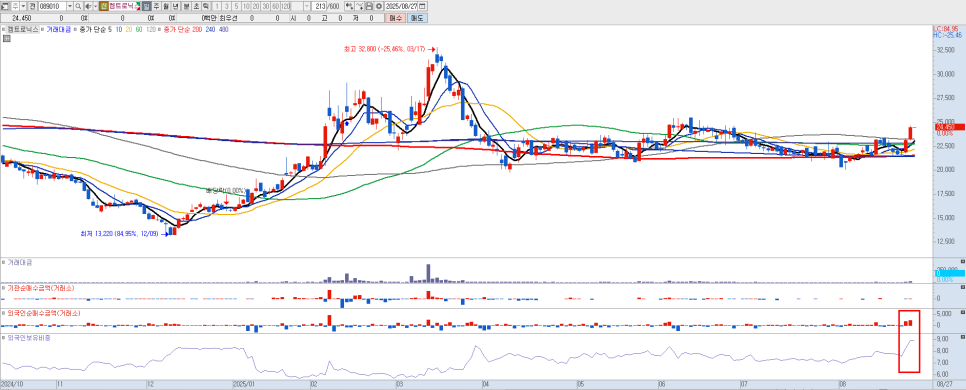Expand the minute interval dropdown after 120

pyautogui.click(x=307, y=6)
